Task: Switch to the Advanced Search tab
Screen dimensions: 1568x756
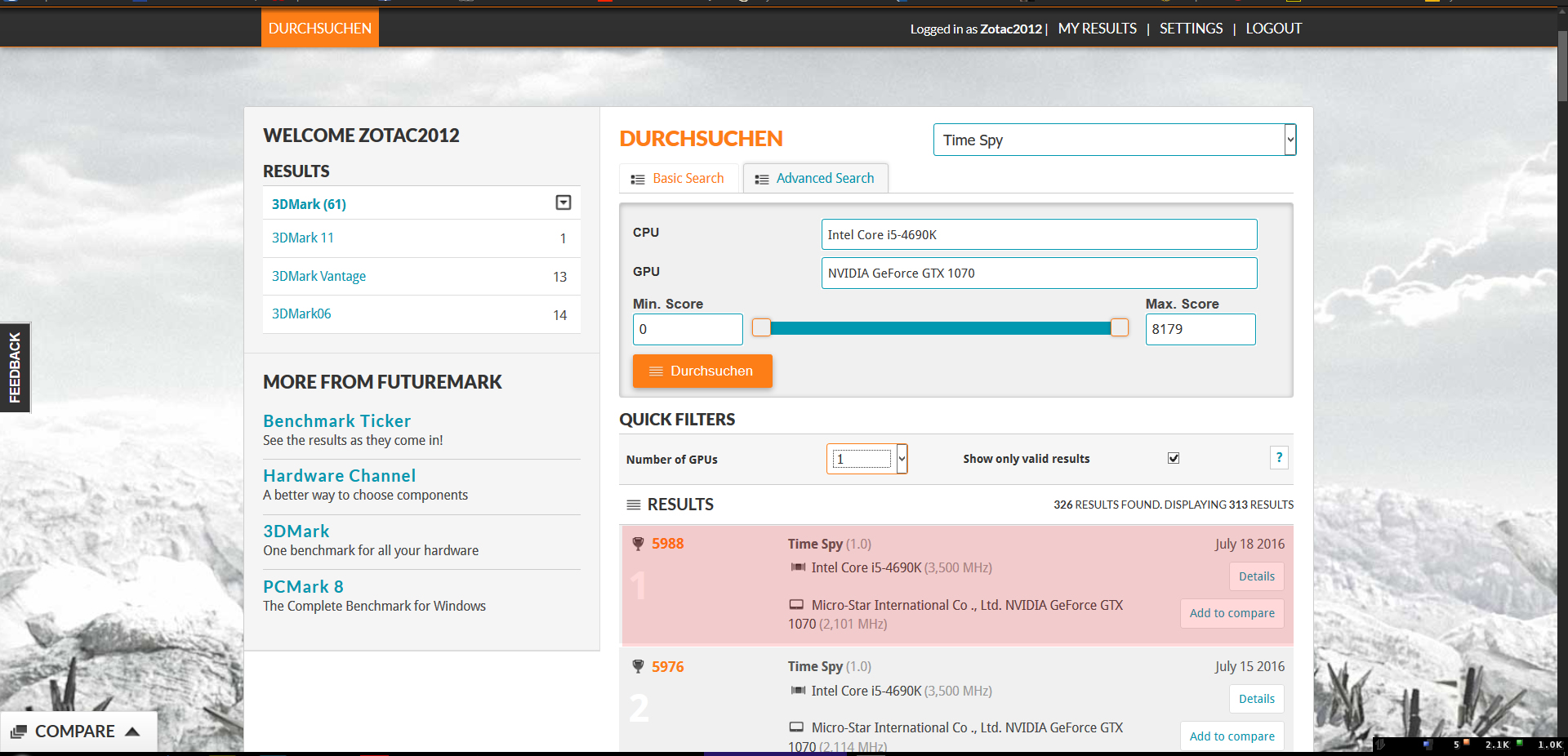Action: [815, 178]
